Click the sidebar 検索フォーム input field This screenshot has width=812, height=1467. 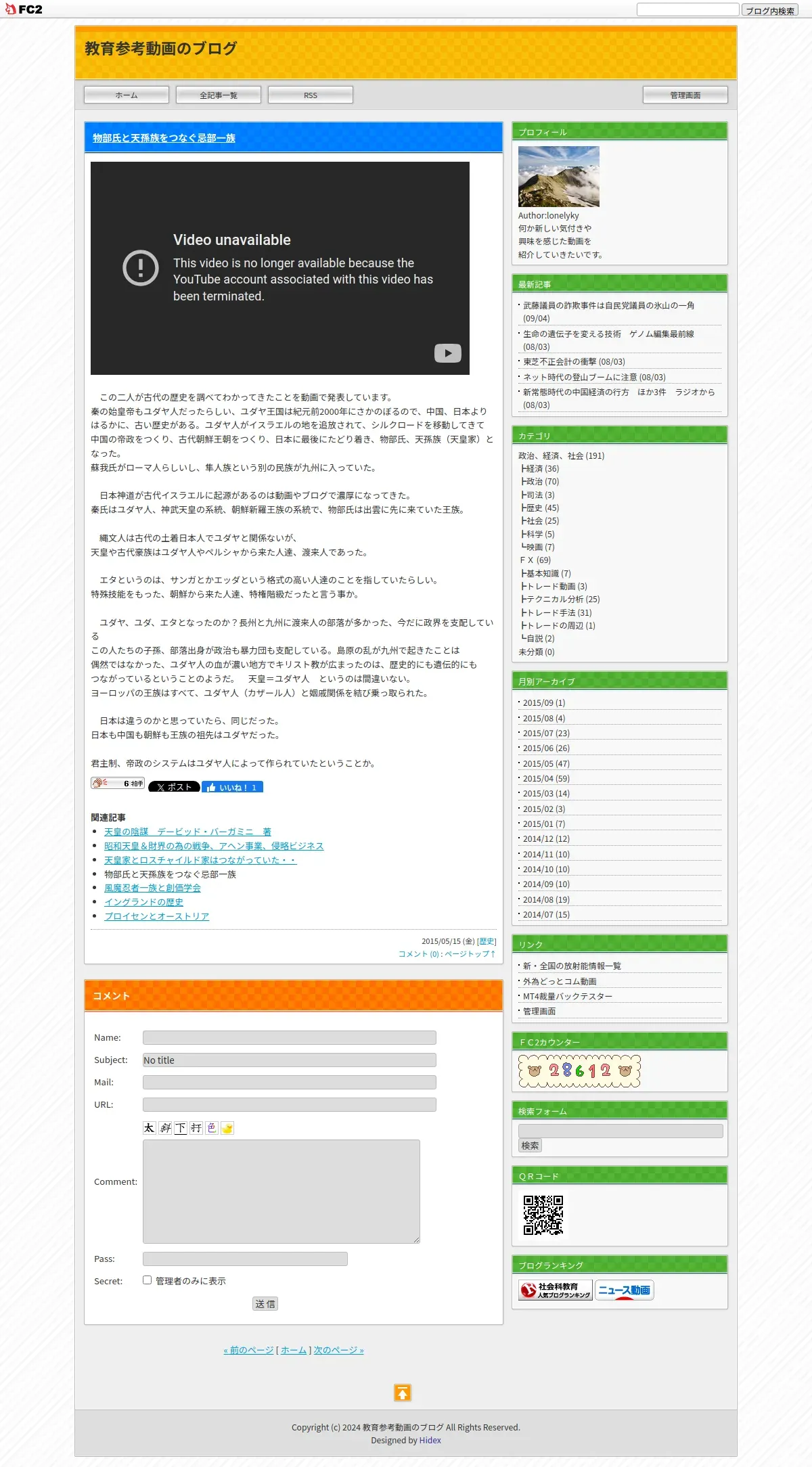click(621, 1130)
